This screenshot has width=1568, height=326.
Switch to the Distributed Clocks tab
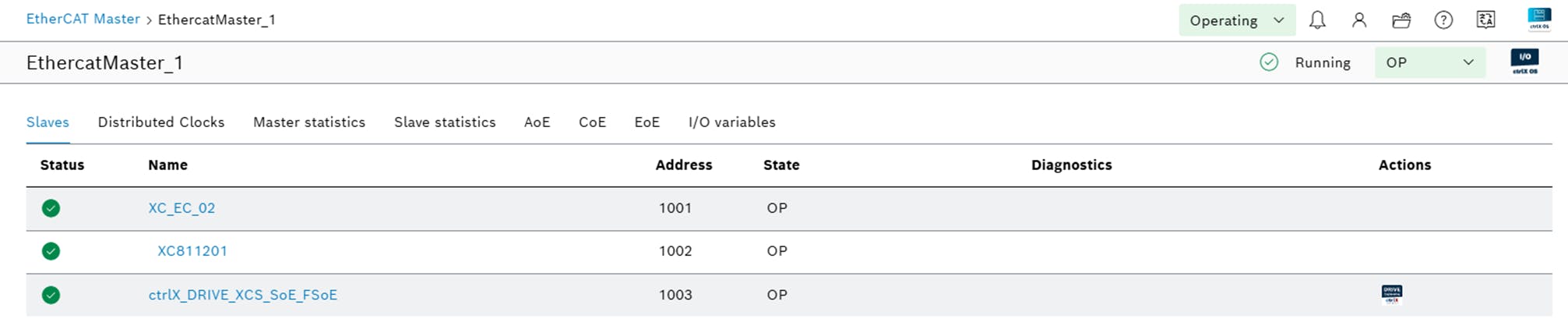point(161,122)
